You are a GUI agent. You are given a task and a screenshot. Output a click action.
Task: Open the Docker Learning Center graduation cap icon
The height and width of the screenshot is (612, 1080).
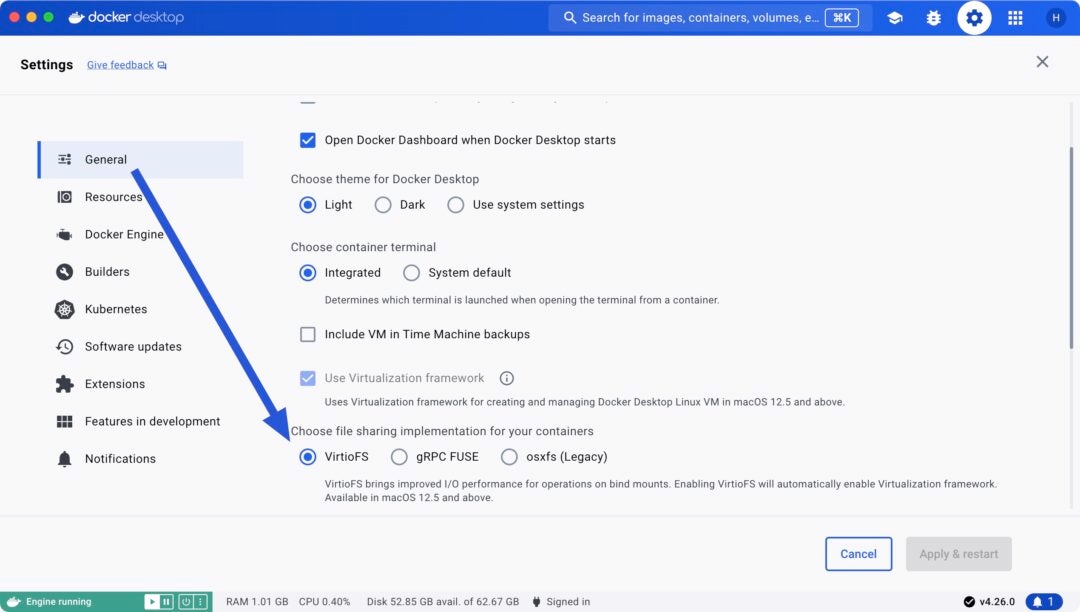click(893, 17)
